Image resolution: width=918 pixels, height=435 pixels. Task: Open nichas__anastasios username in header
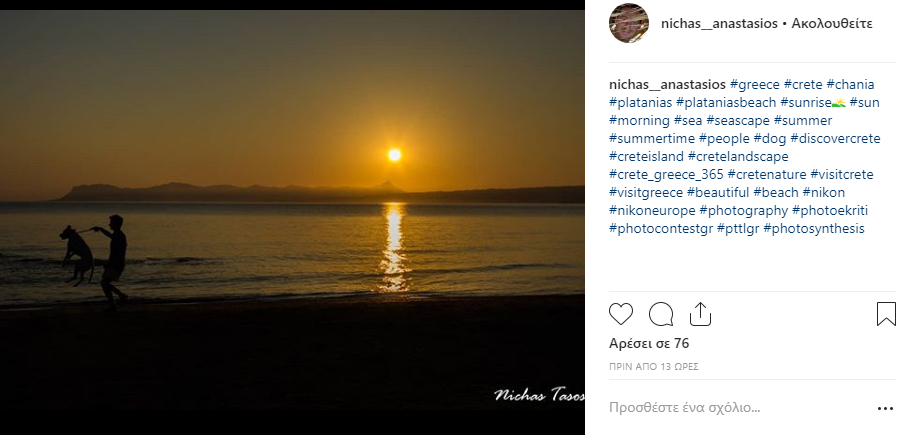click(x=718, y=24)
